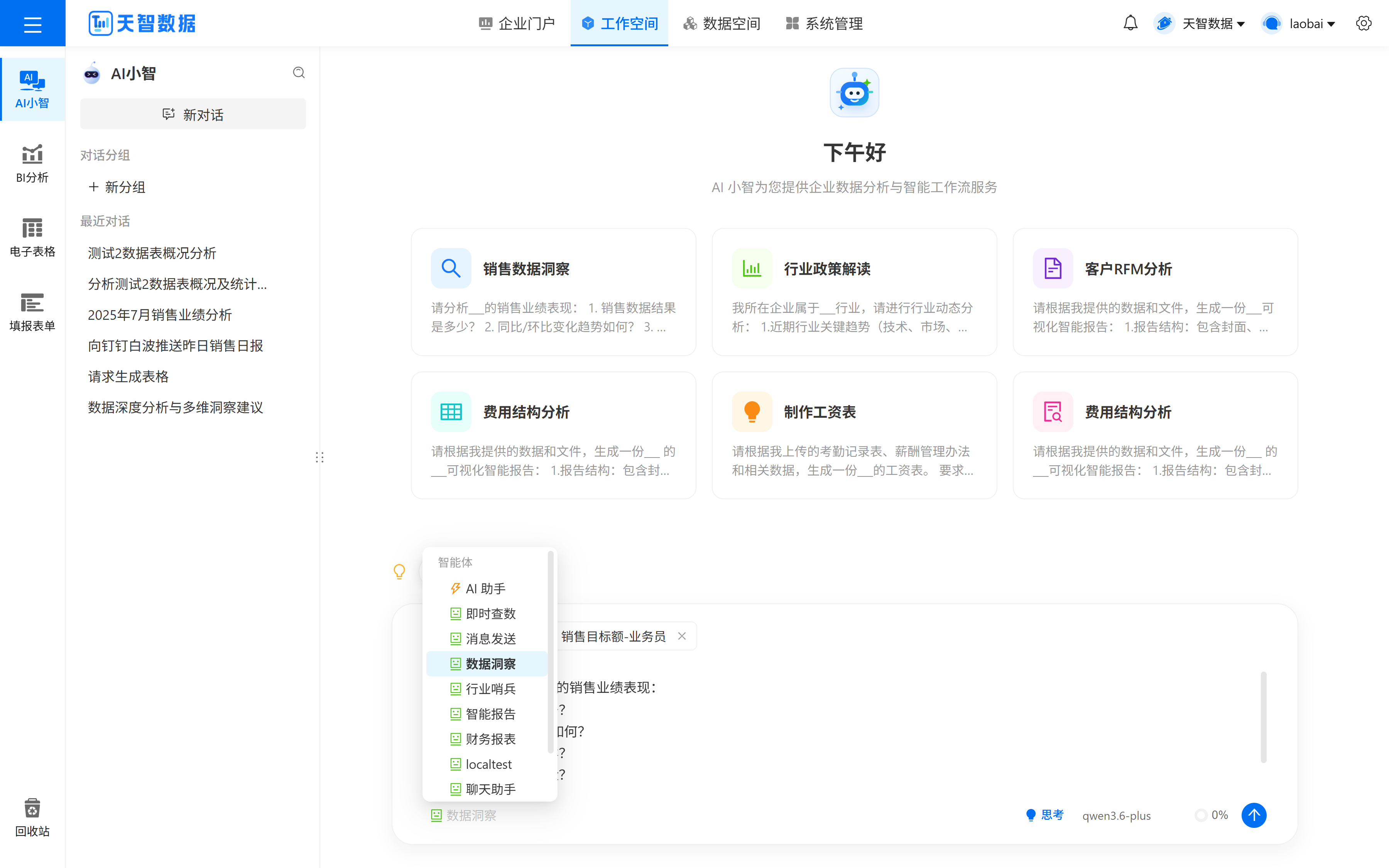Click the pink report icon of 费用结构分析
This screenshot has height=868, width=1389.
point(1053,412)
